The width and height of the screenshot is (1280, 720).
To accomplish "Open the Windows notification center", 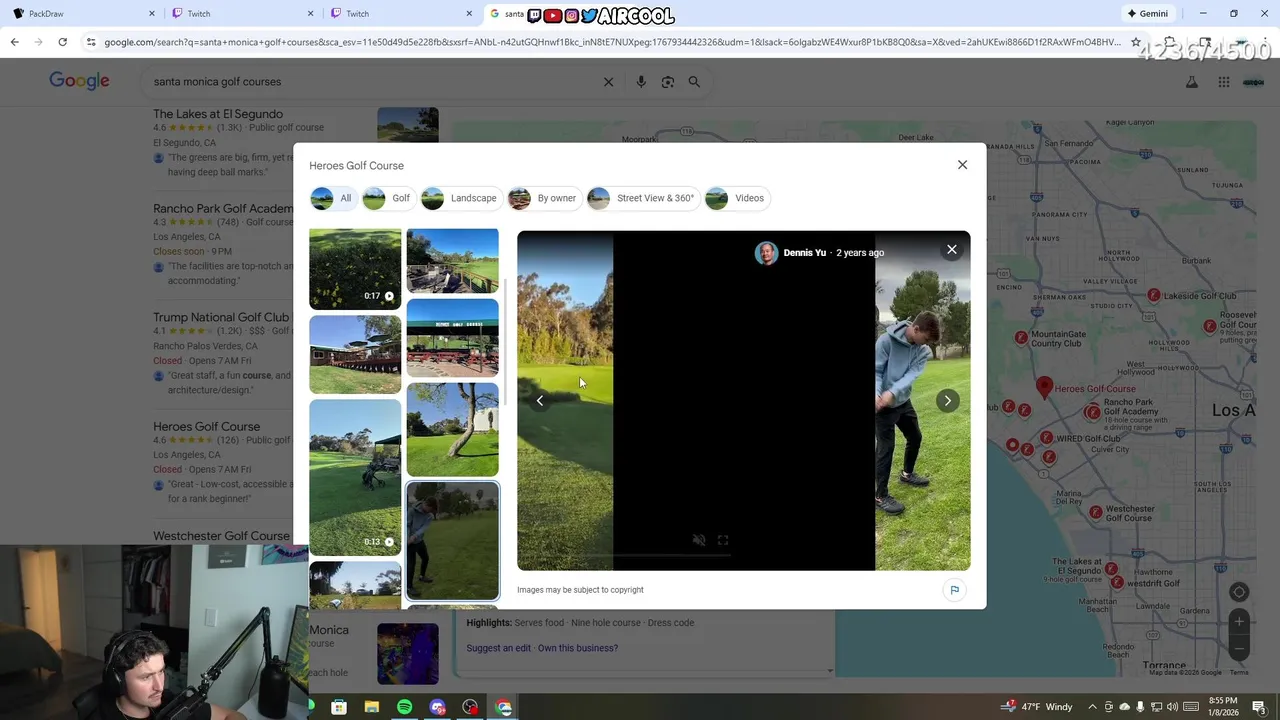I will pyautogui.click(x=1259, y=707).
